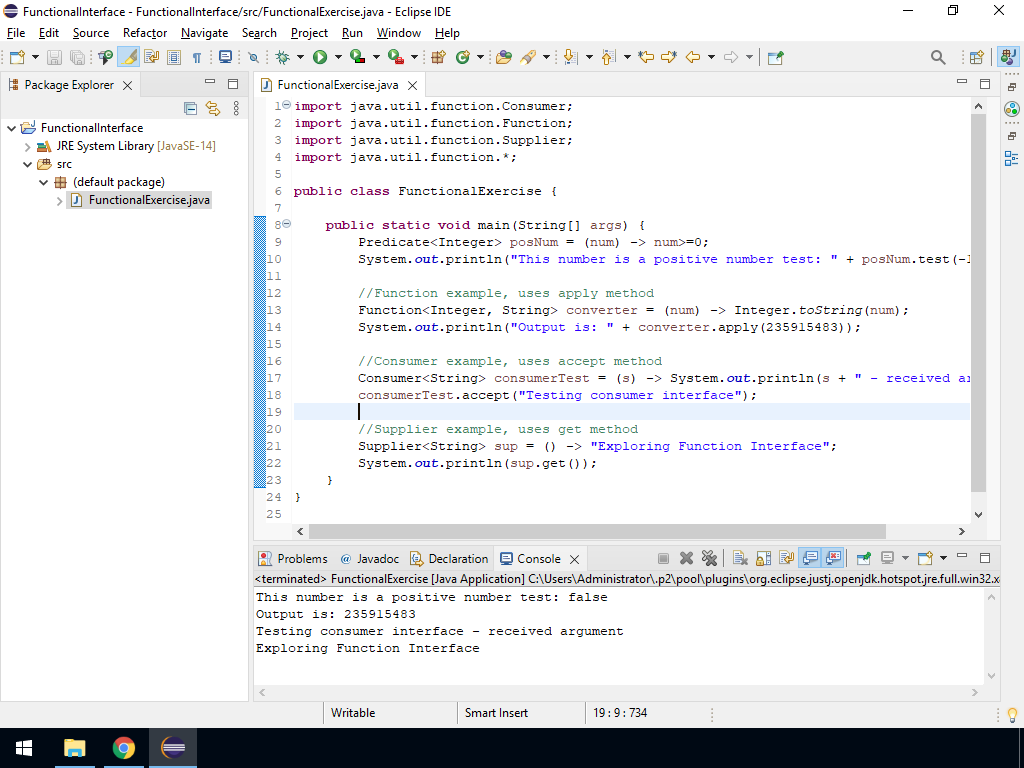This screenshot has width=1024, height=768.
Task: Open Chrome from the Windows taskbar
Action: pos(124,748)
